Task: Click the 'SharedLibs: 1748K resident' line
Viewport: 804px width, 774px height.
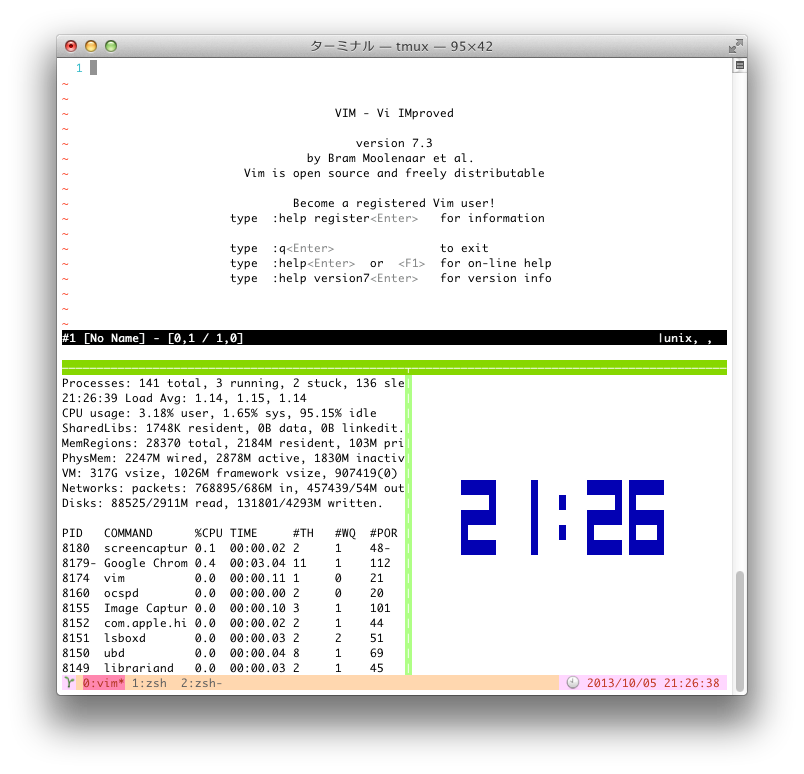Action: [x=233, y=428]
